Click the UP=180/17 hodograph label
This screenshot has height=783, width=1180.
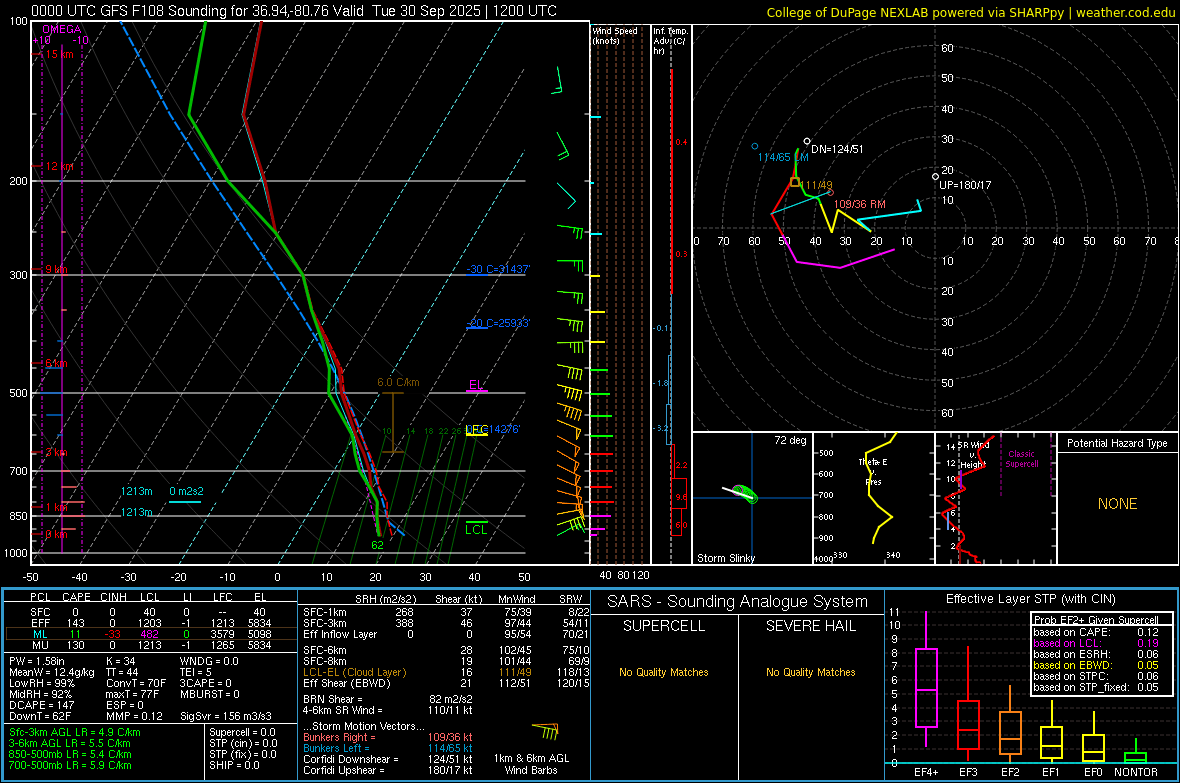click(x=965, y=184)
